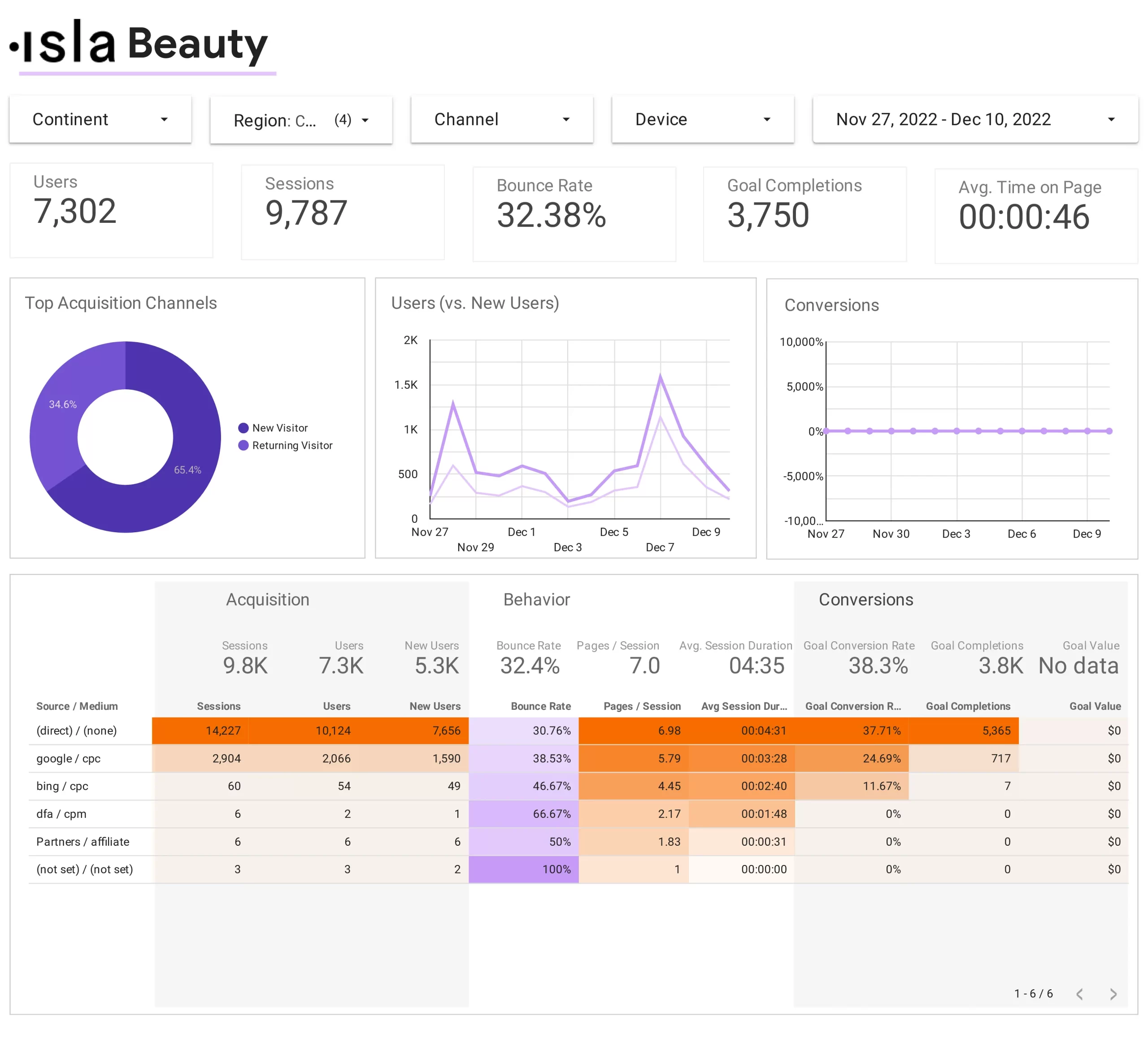1148x1052 pixels.
Task: Click Avg. Time on Page 00:00:46
Action: [x=1036, y=216]
